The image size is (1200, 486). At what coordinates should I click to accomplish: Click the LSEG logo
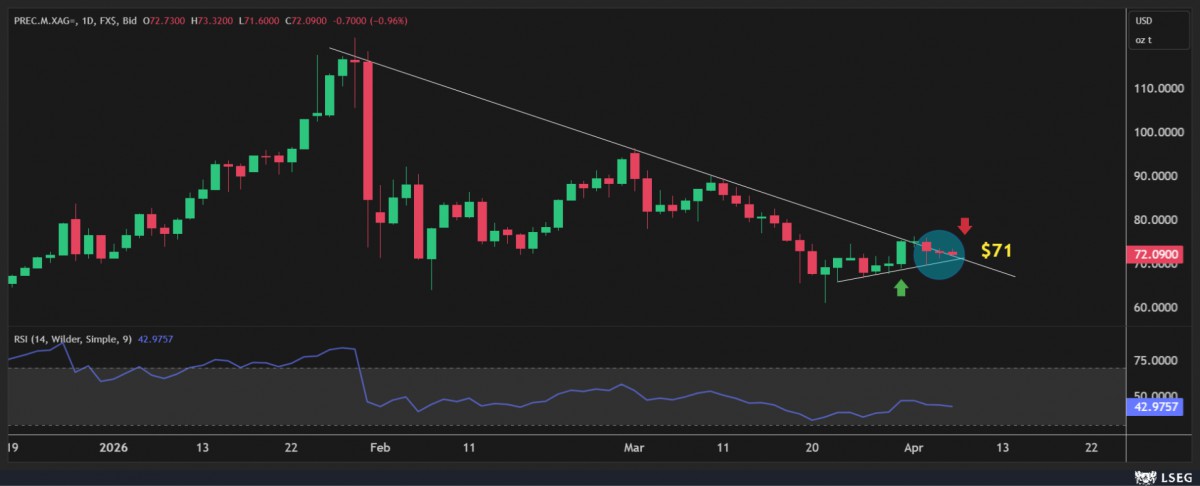point(1163,474)
